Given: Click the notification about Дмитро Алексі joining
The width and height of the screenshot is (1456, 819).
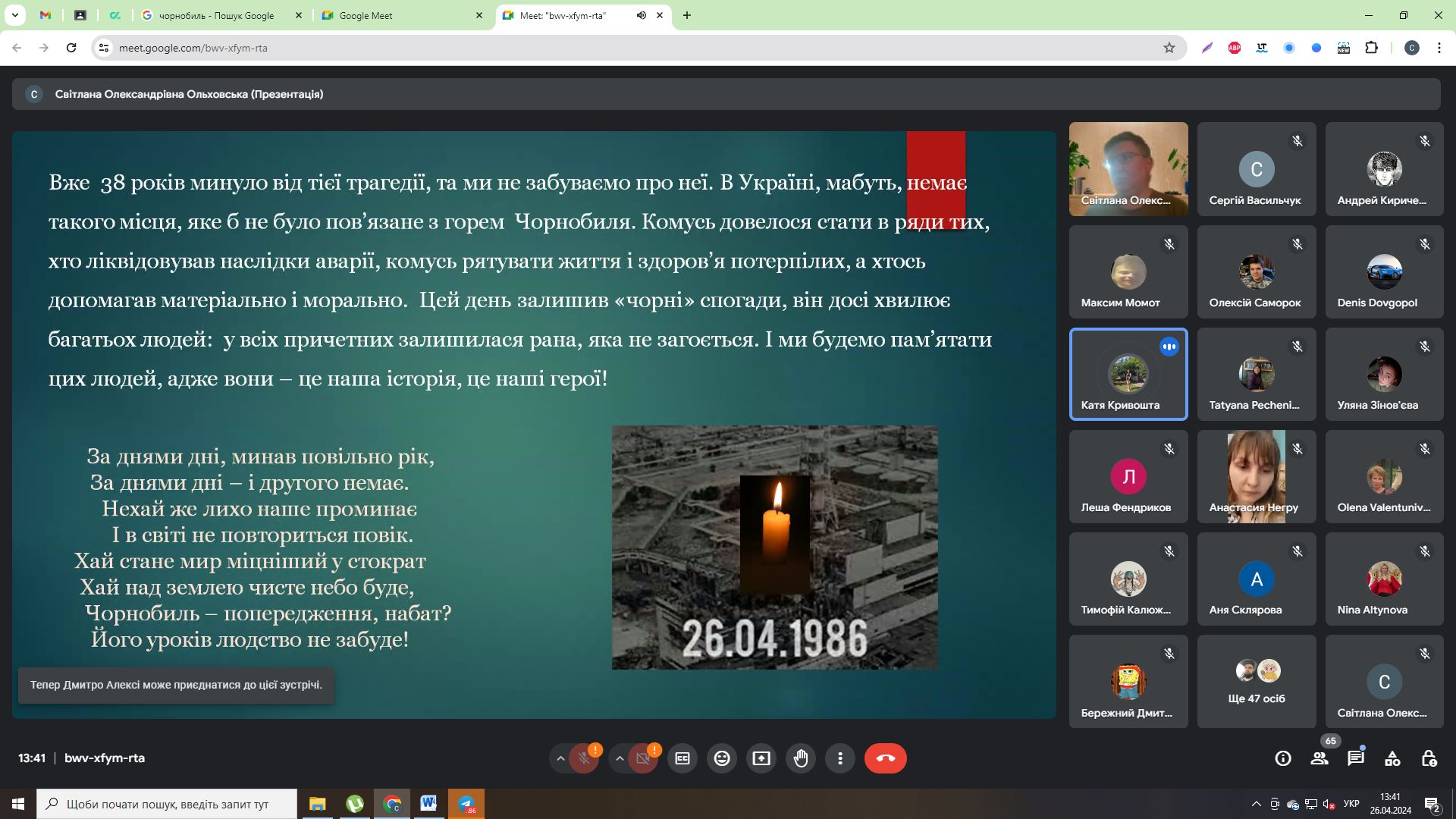Looking at the screenshot, I should [176, 685].
